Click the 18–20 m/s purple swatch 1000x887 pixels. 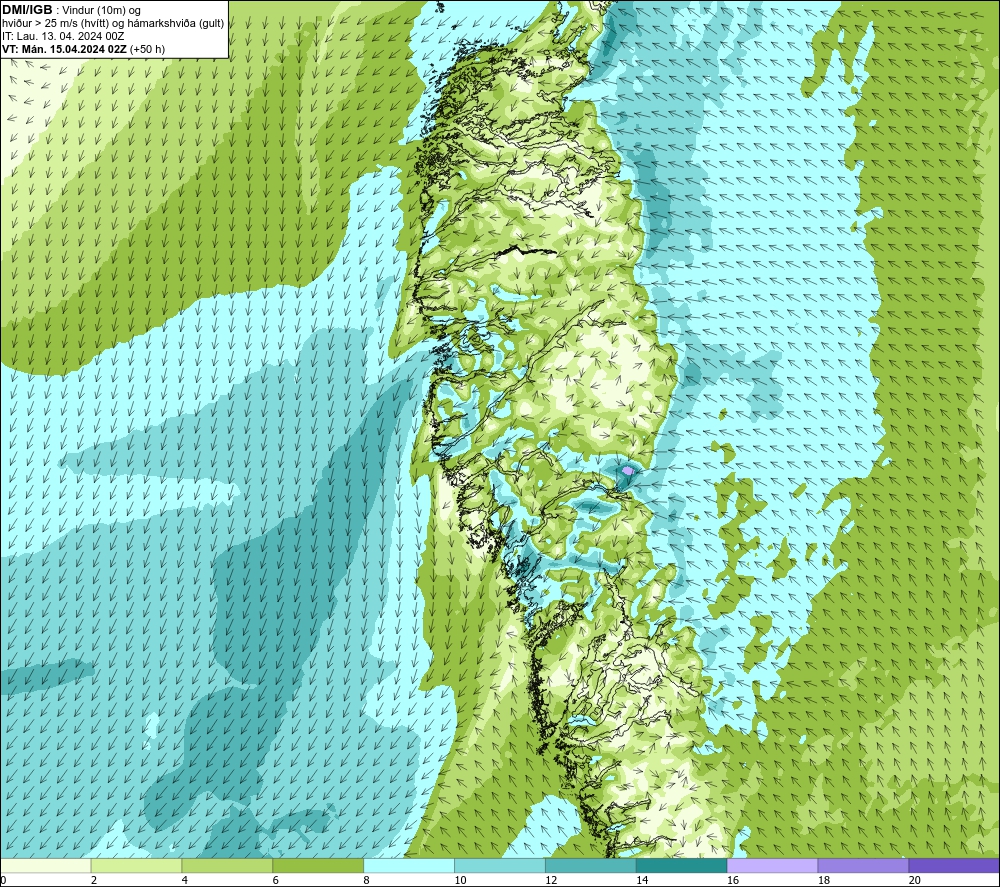864,865
